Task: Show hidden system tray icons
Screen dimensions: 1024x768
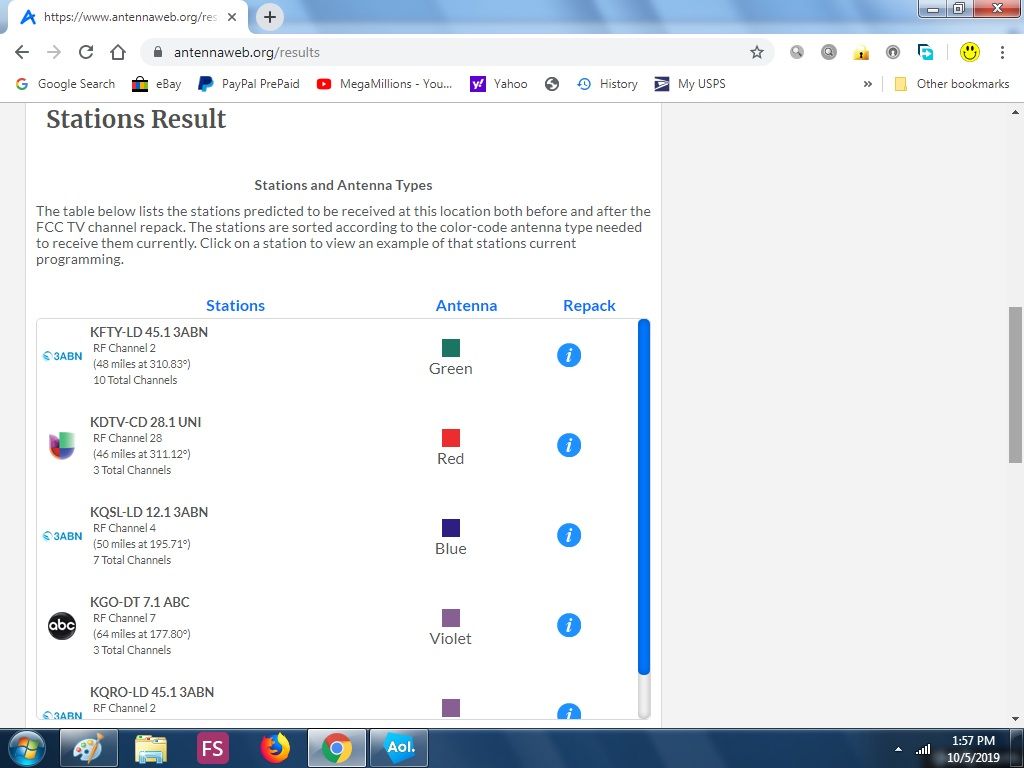Action: [899, 750]
